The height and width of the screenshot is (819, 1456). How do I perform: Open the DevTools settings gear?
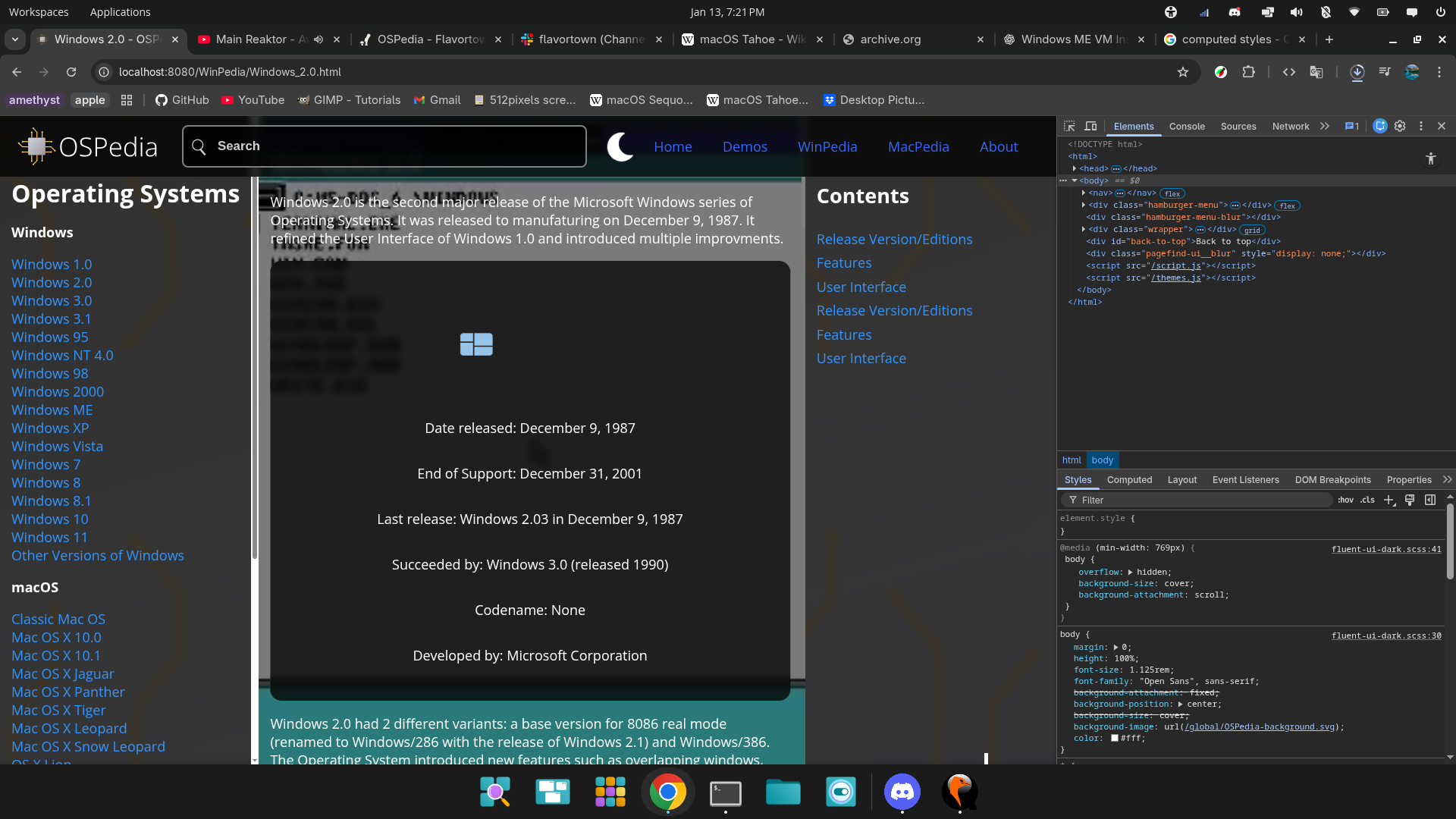pyautogui.click(x=1400, y=127)
